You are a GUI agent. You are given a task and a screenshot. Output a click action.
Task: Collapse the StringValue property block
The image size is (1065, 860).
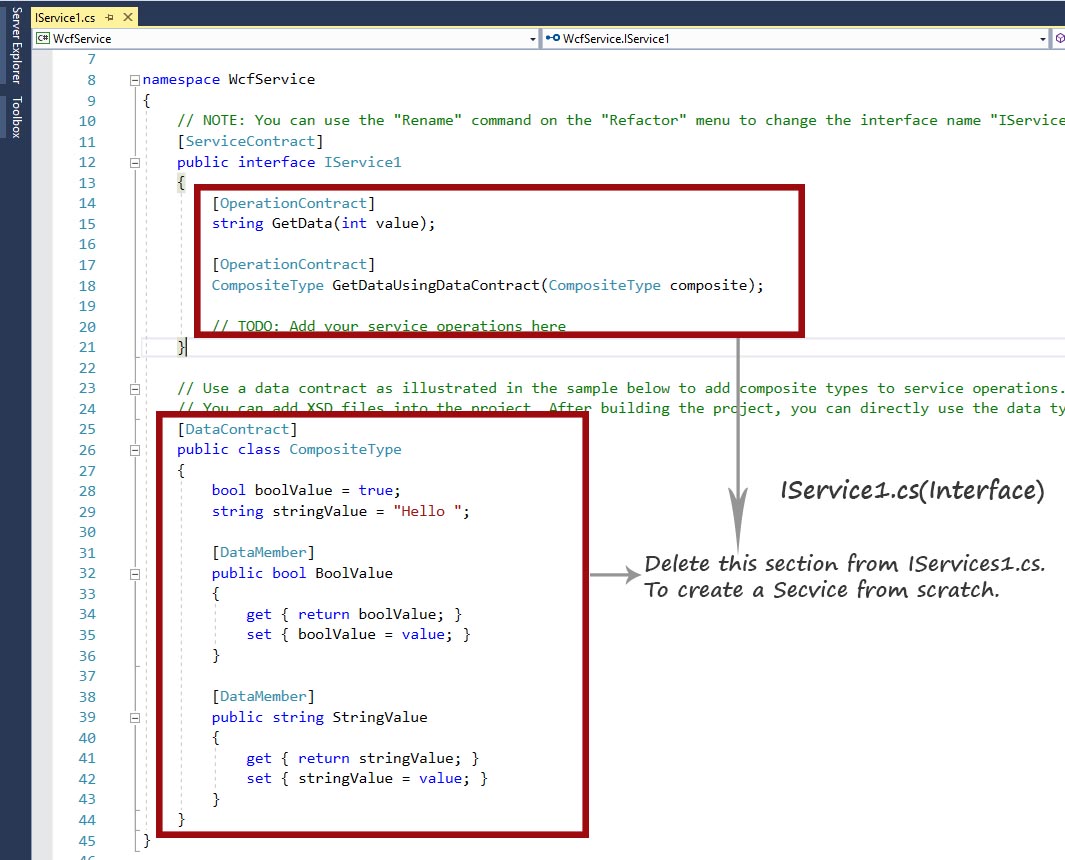[134, 718]
